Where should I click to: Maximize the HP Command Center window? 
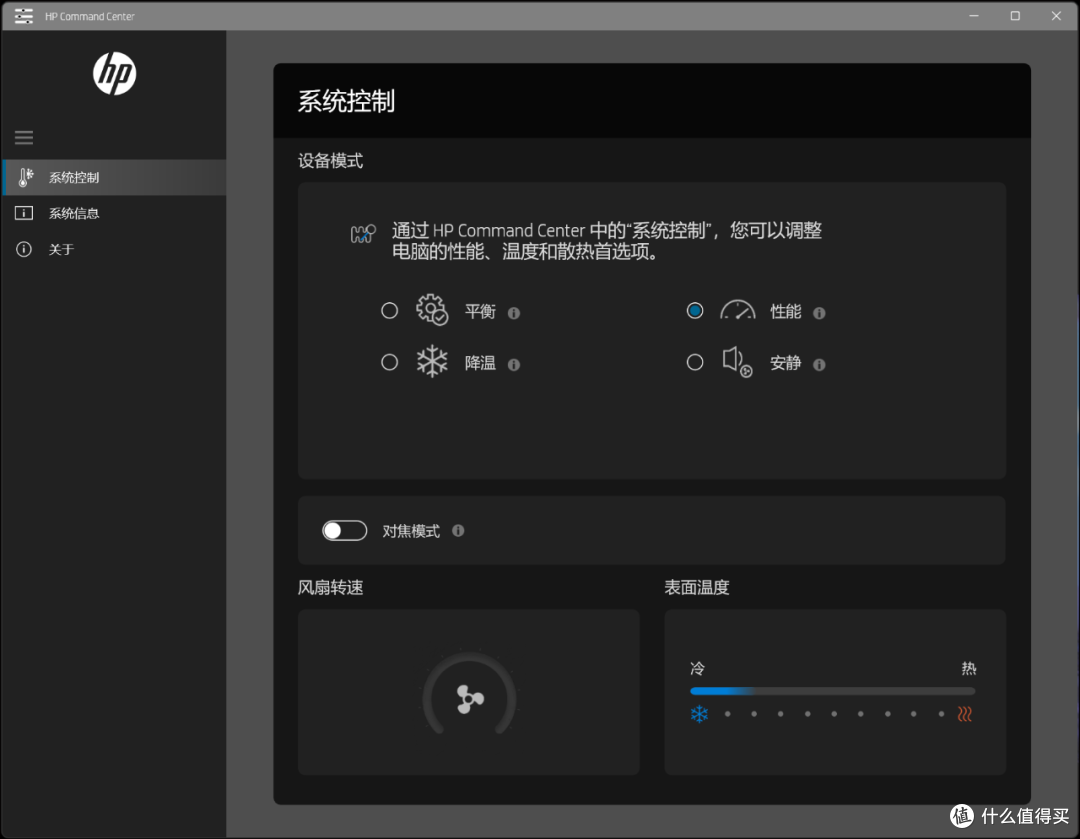(x=1015, y=15)
